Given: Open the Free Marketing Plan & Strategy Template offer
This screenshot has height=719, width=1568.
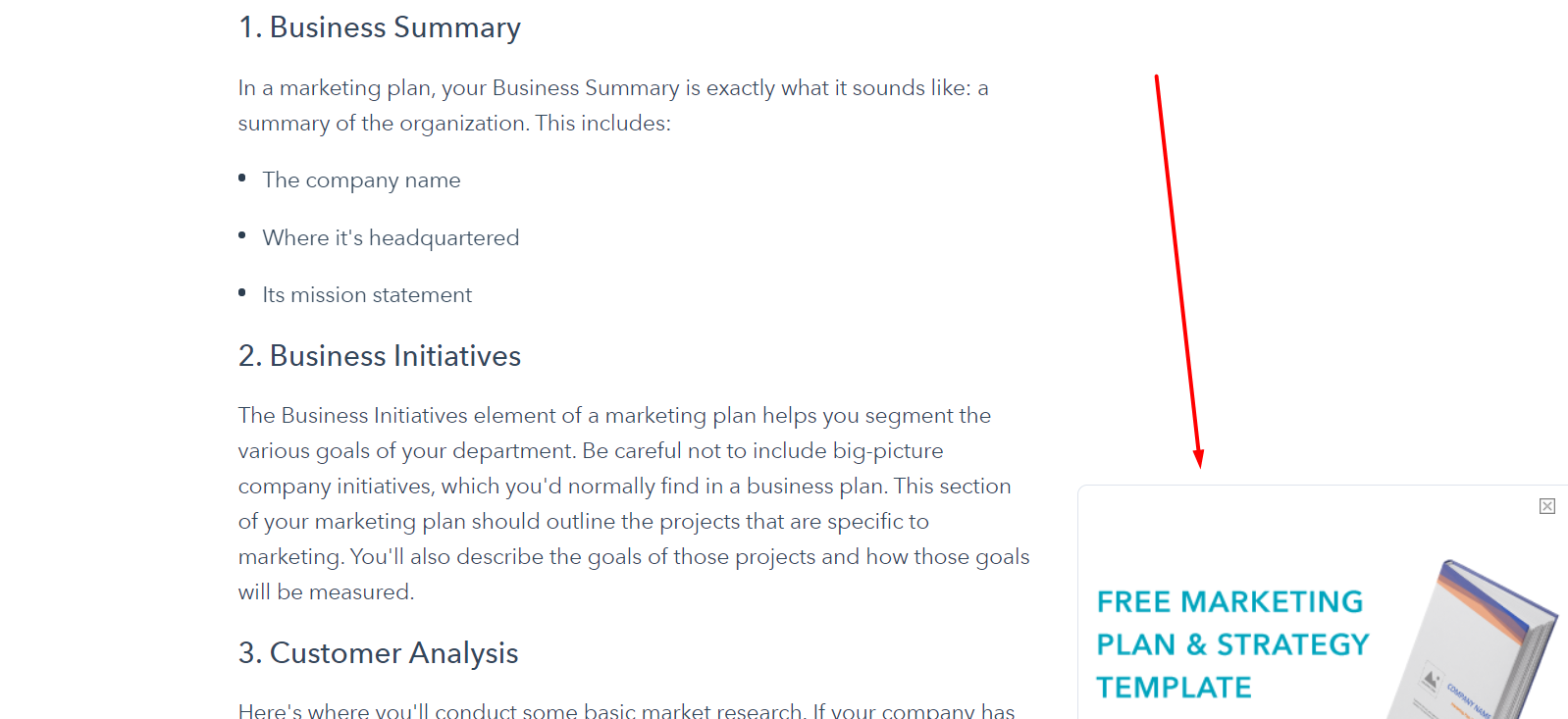Looking at the screenshot, I should [x=1232, y=644].
